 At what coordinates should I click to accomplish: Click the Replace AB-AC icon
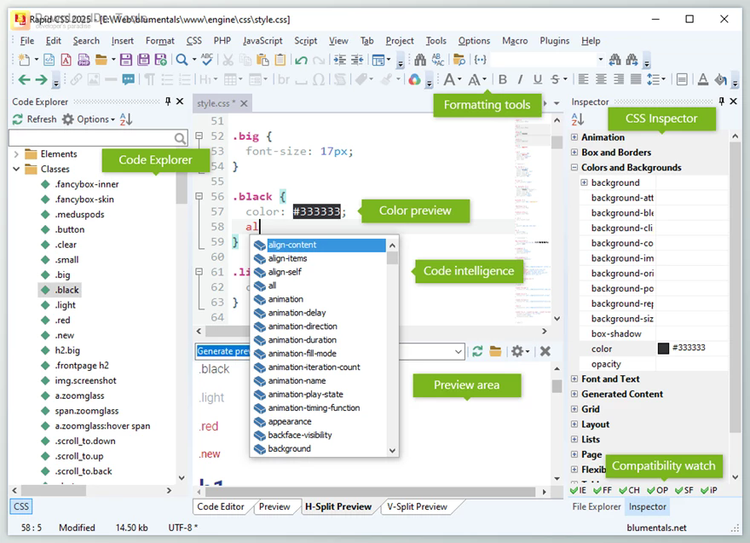point(438,60)
